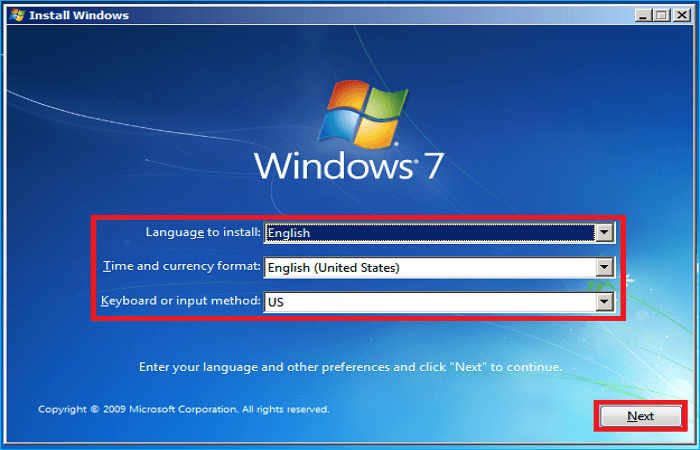The width and height of the screenshot is (700, 450).
Task: Expand the Time and currency format arrow
Action: (604, 267)
